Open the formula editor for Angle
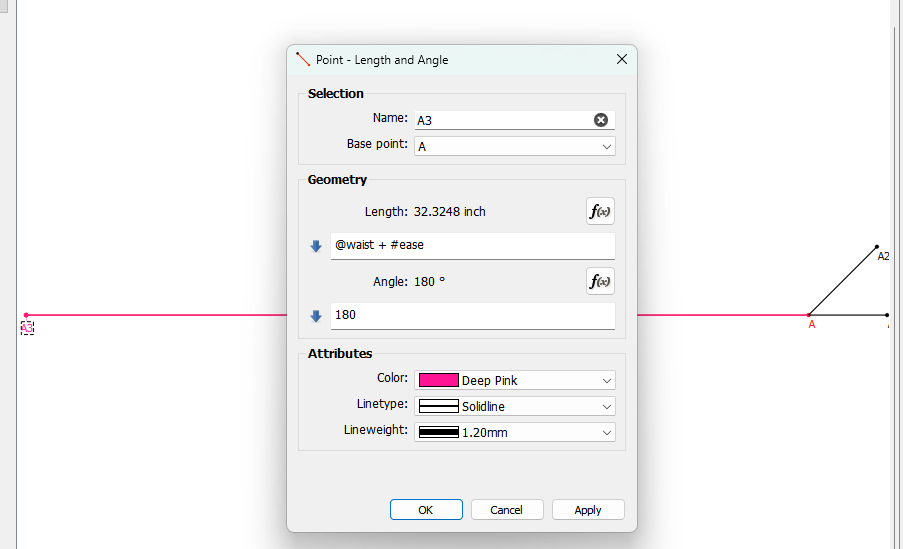The image size is (903, 549). pos(600,282)
